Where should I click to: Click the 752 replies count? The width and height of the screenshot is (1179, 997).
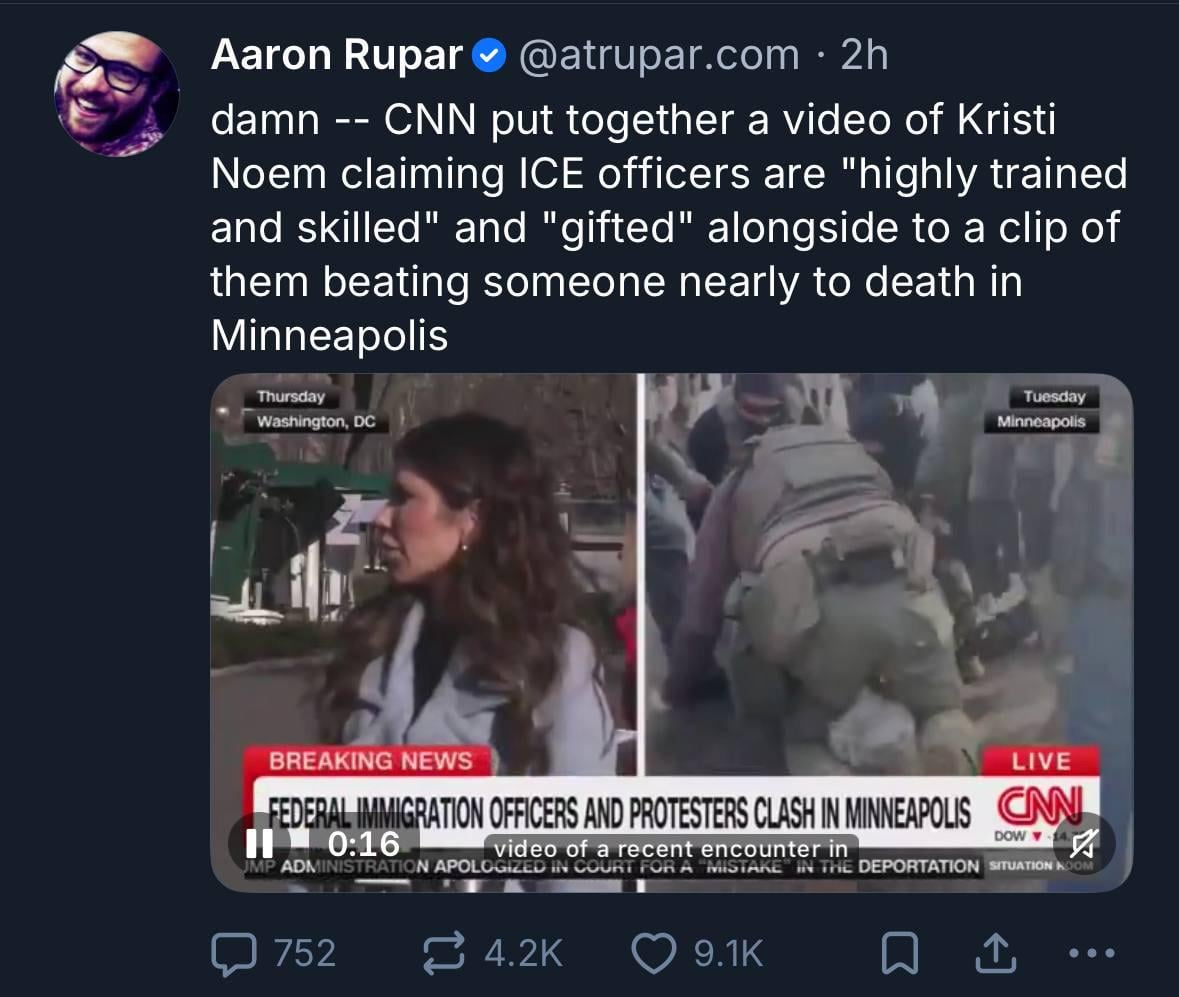coord(305,953)
